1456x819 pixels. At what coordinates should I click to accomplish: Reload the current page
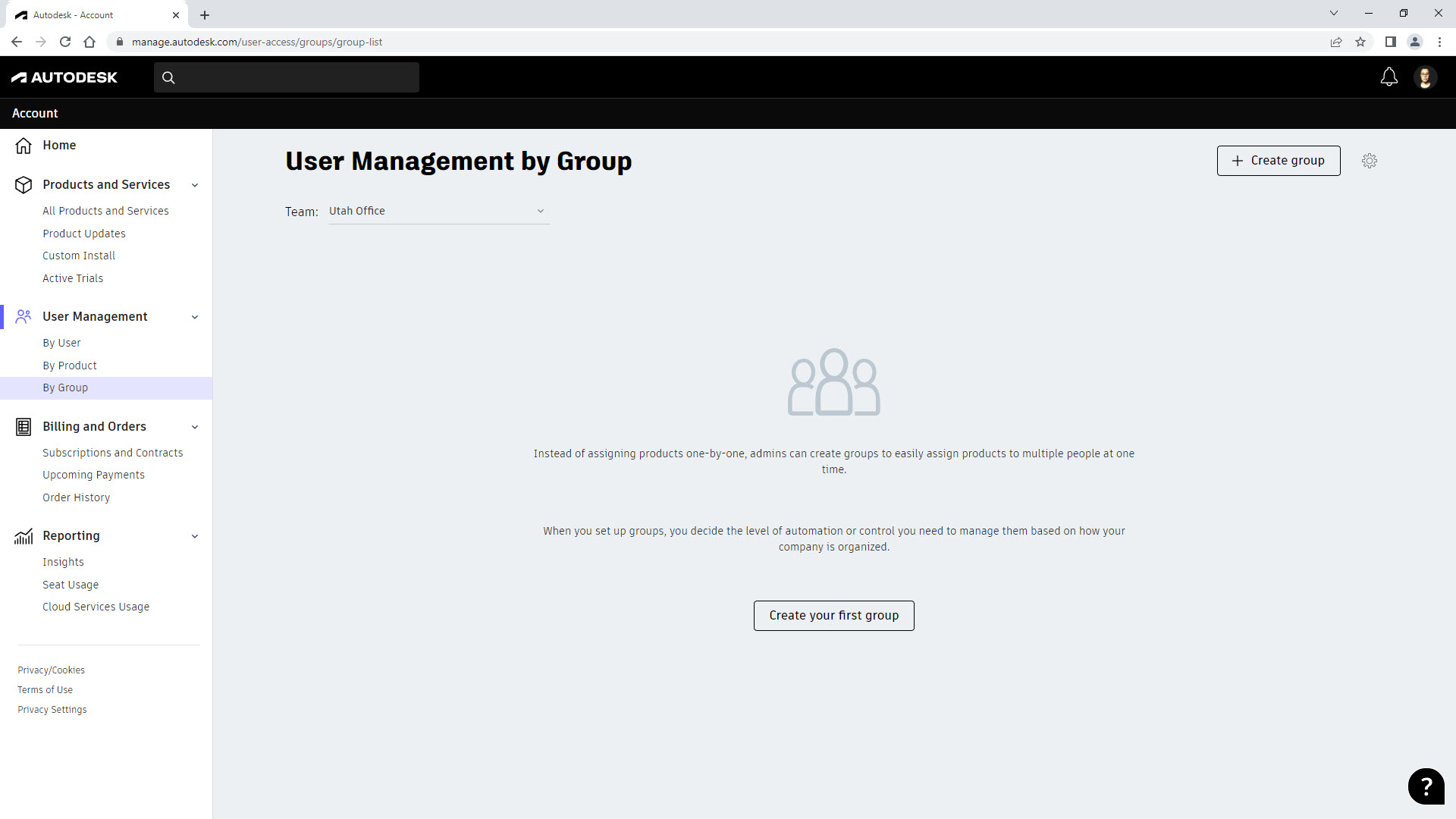[65, 42]
